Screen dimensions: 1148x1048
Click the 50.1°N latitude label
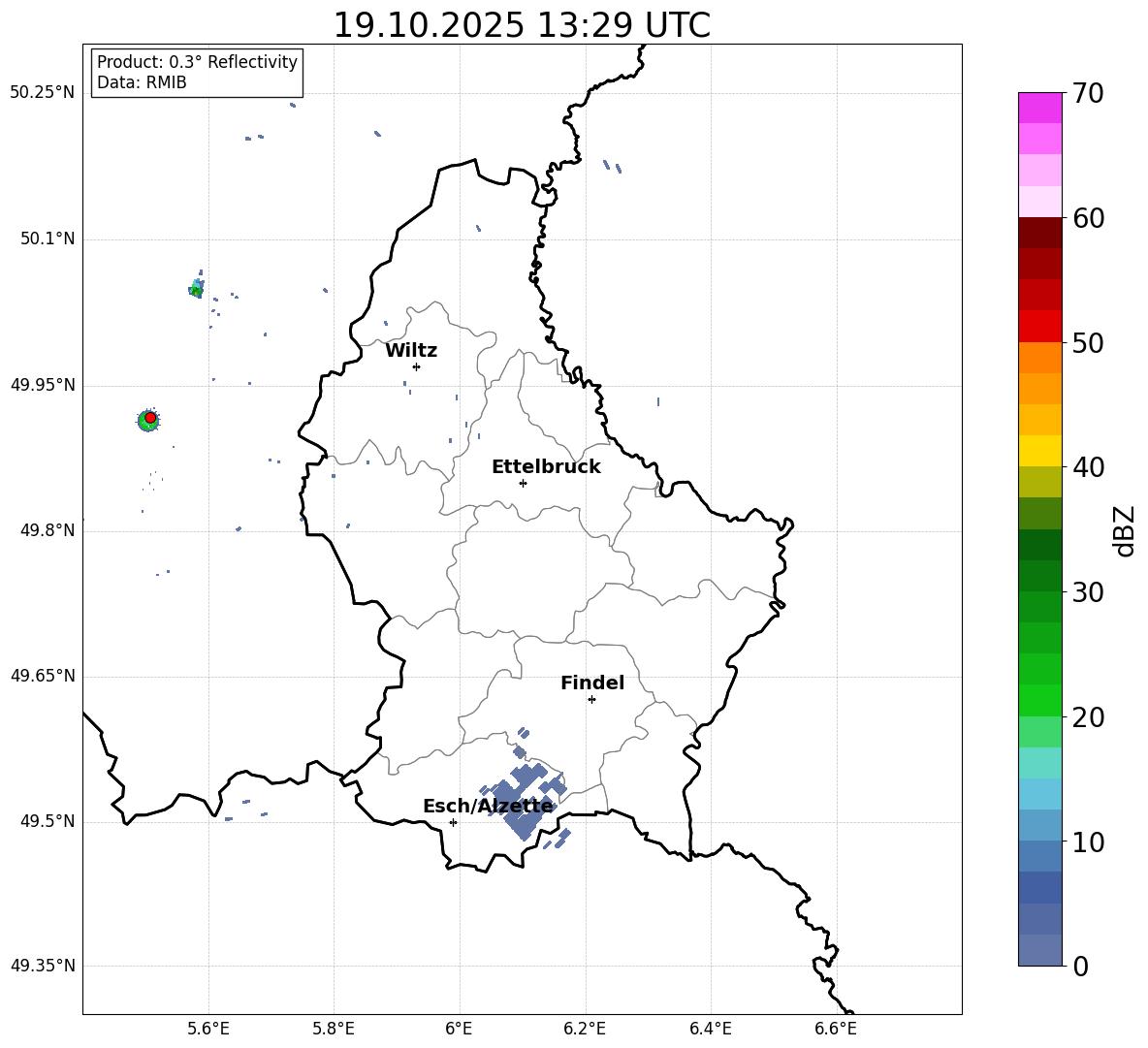click(48, 238)
